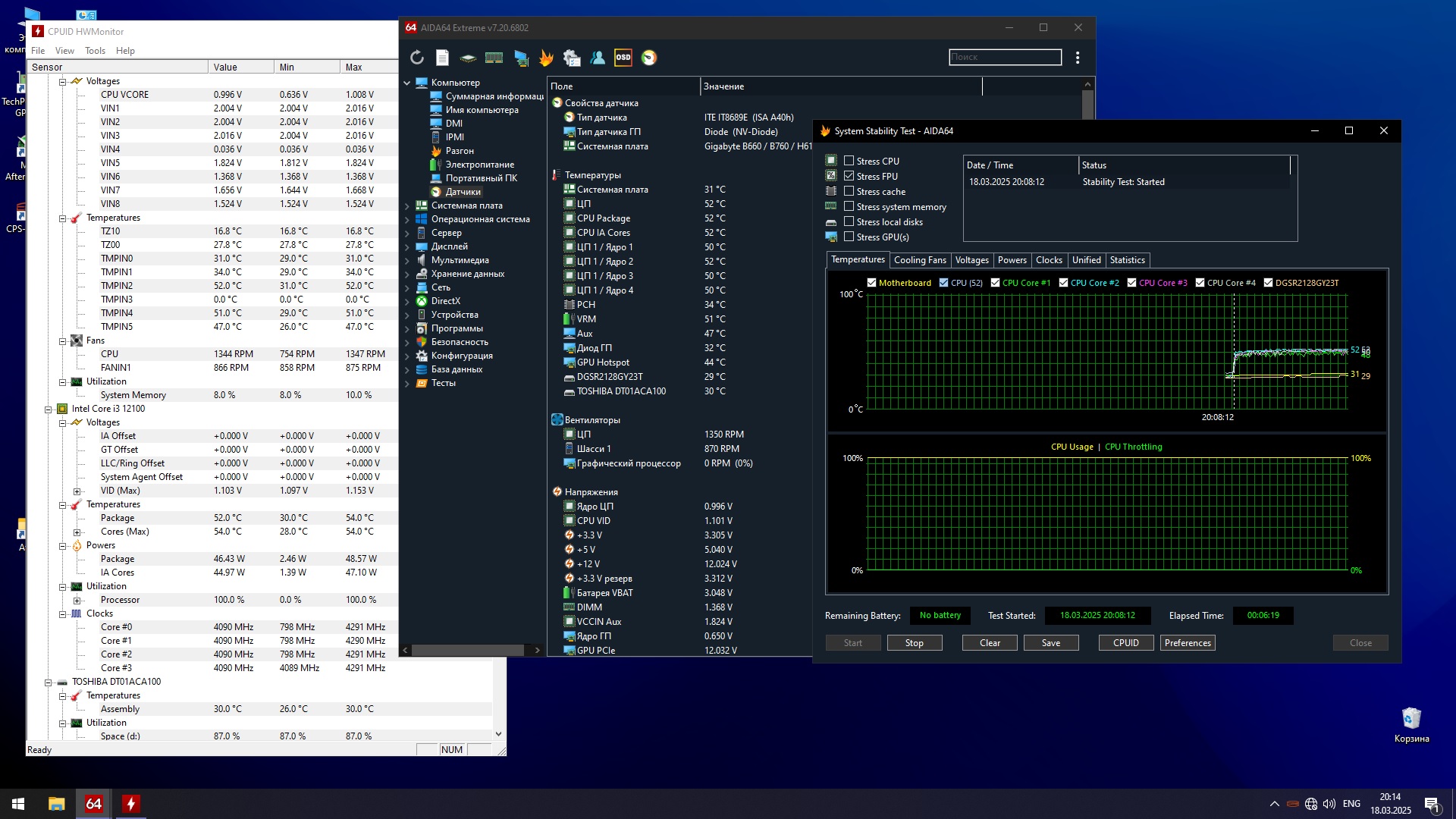Collapse the Компьютер tree node
Screen dimensions: 1456x819
pyautogui.click(x=407, y=83)
